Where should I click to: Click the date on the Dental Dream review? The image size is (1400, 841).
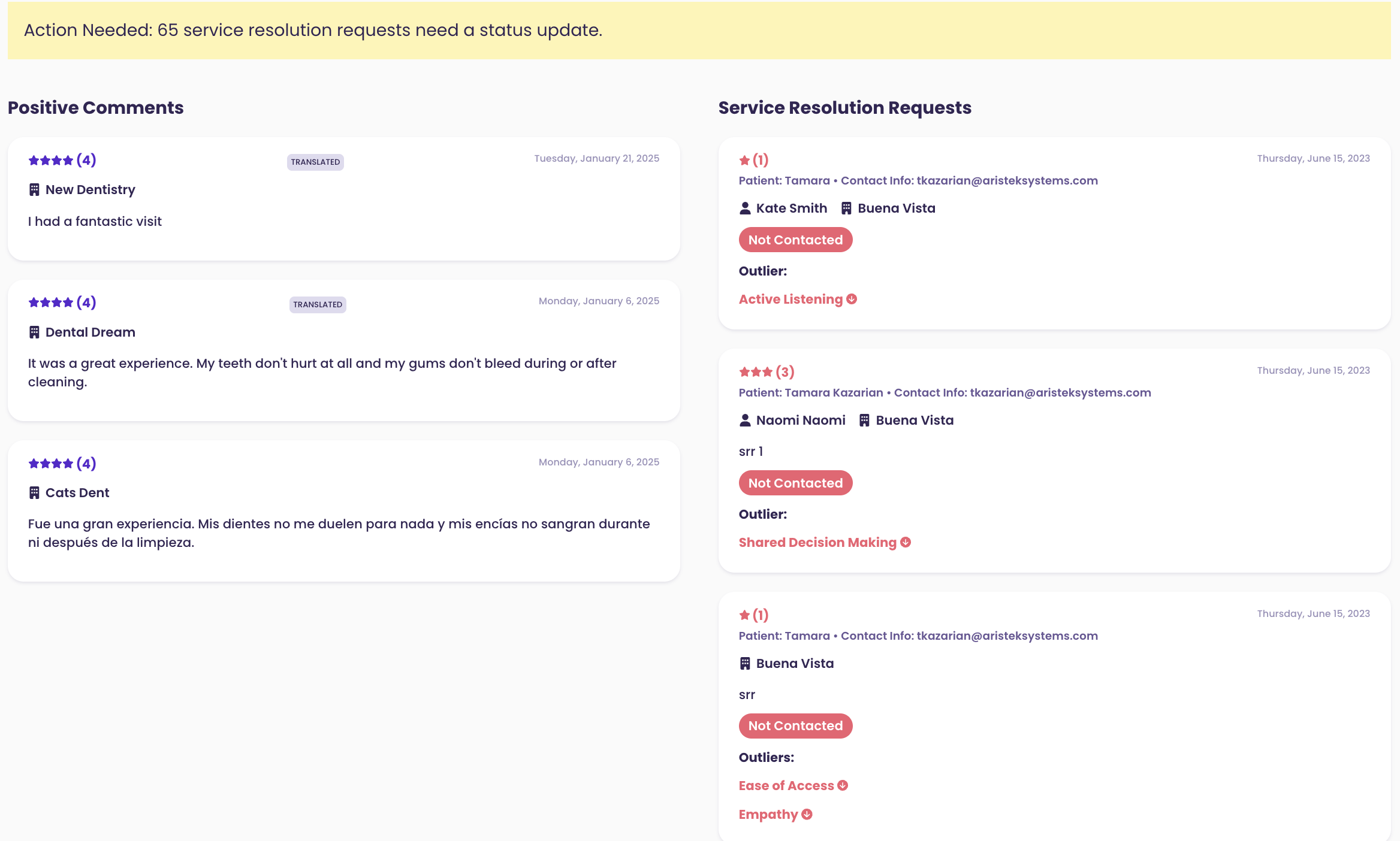pyautogui.click(x=599, y=301)
